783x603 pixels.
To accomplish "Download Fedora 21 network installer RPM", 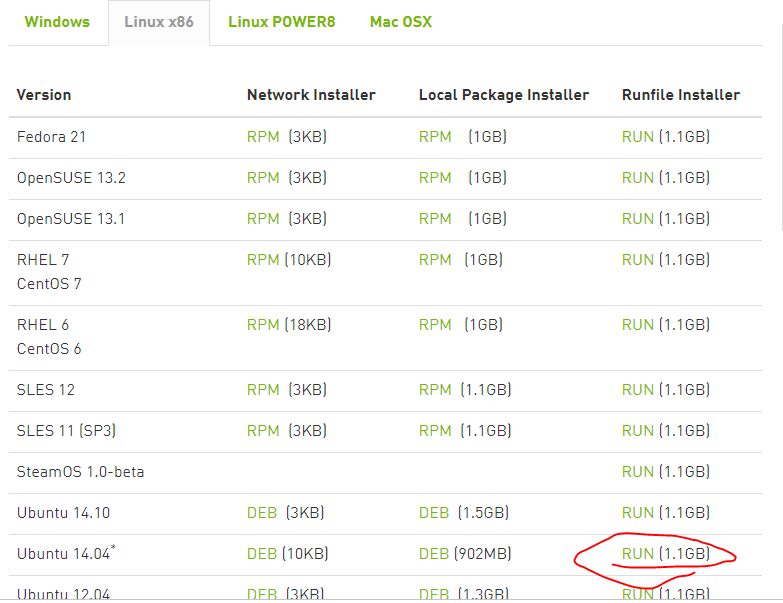I will pyautogui.click(x=263, y=137).
